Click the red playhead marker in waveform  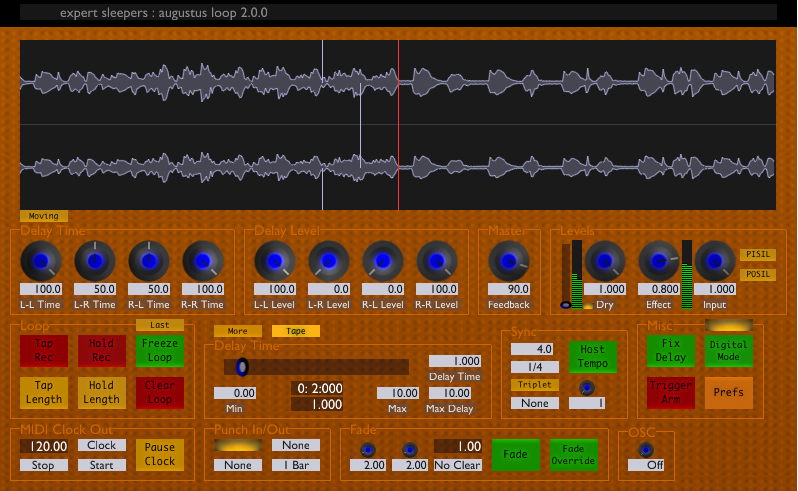point(398,125)
